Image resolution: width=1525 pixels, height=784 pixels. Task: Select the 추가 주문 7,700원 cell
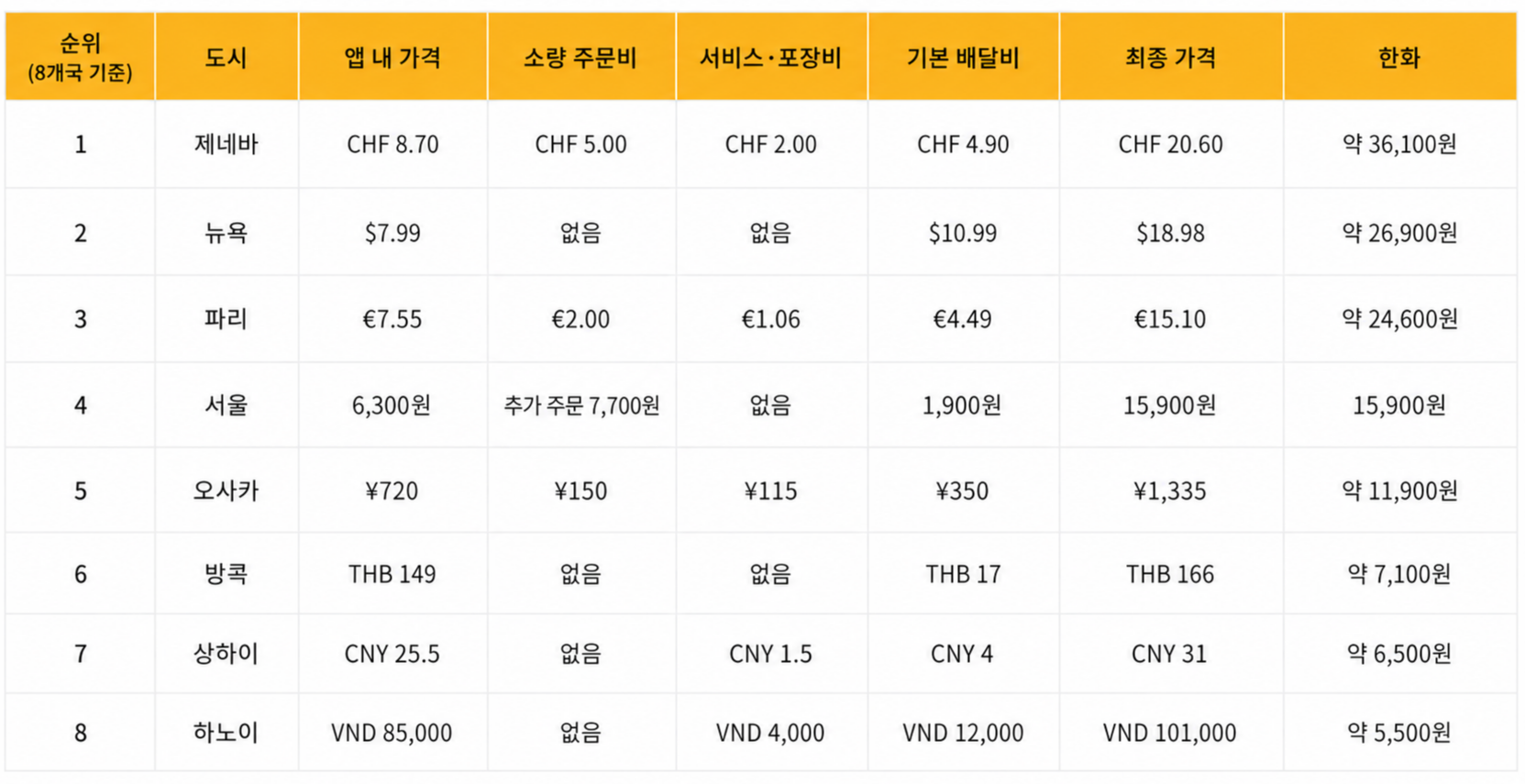(581, 404)
